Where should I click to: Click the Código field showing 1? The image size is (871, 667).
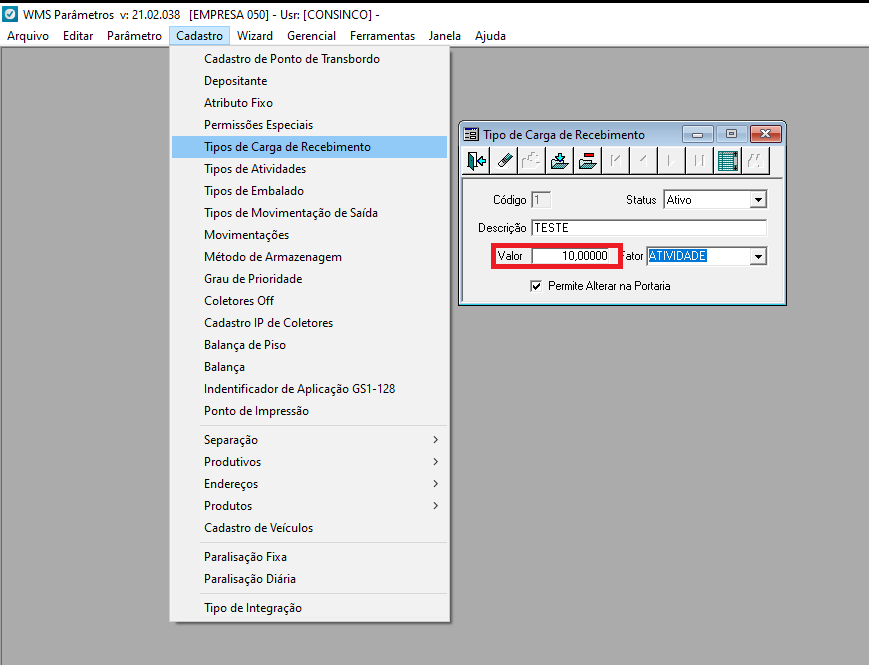pyautogui.click(x=541, y=200)
